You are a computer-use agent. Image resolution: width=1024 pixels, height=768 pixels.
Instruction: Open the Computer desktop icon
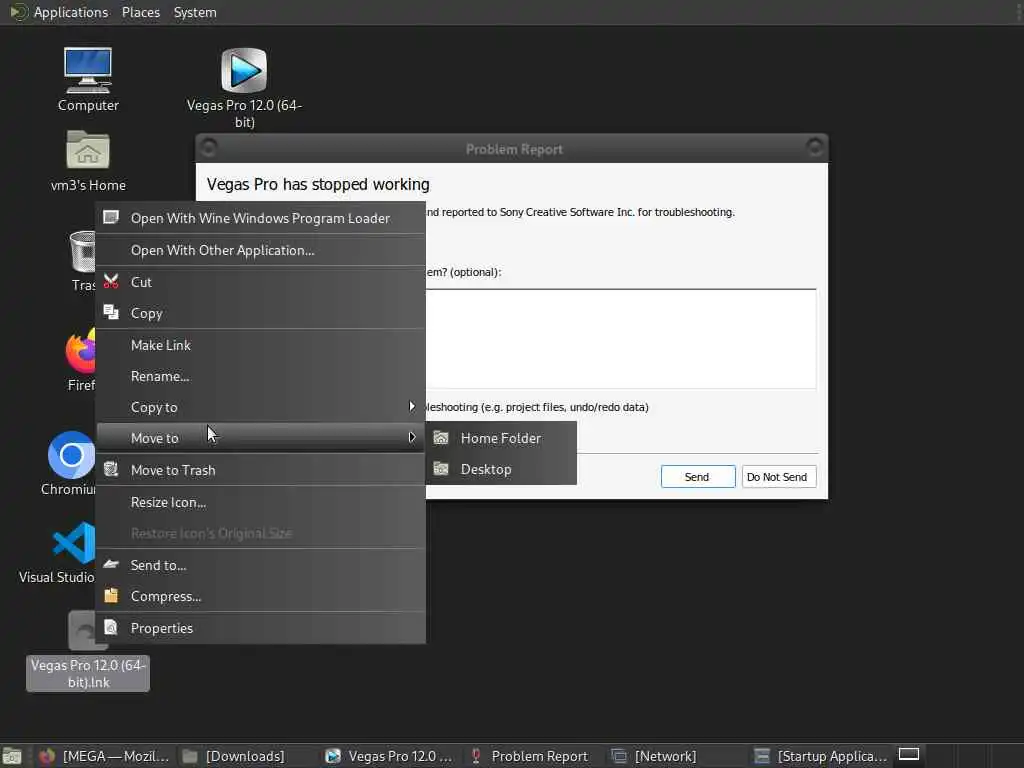click(x=88, y=79)
